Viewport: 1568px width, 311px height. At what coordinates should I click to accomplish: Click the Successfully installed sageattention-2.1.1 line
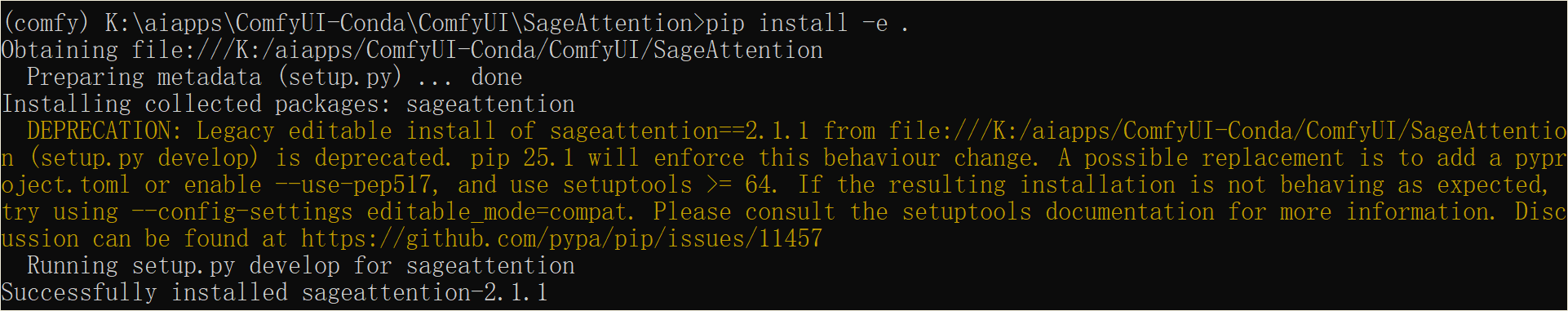[275, 293]
